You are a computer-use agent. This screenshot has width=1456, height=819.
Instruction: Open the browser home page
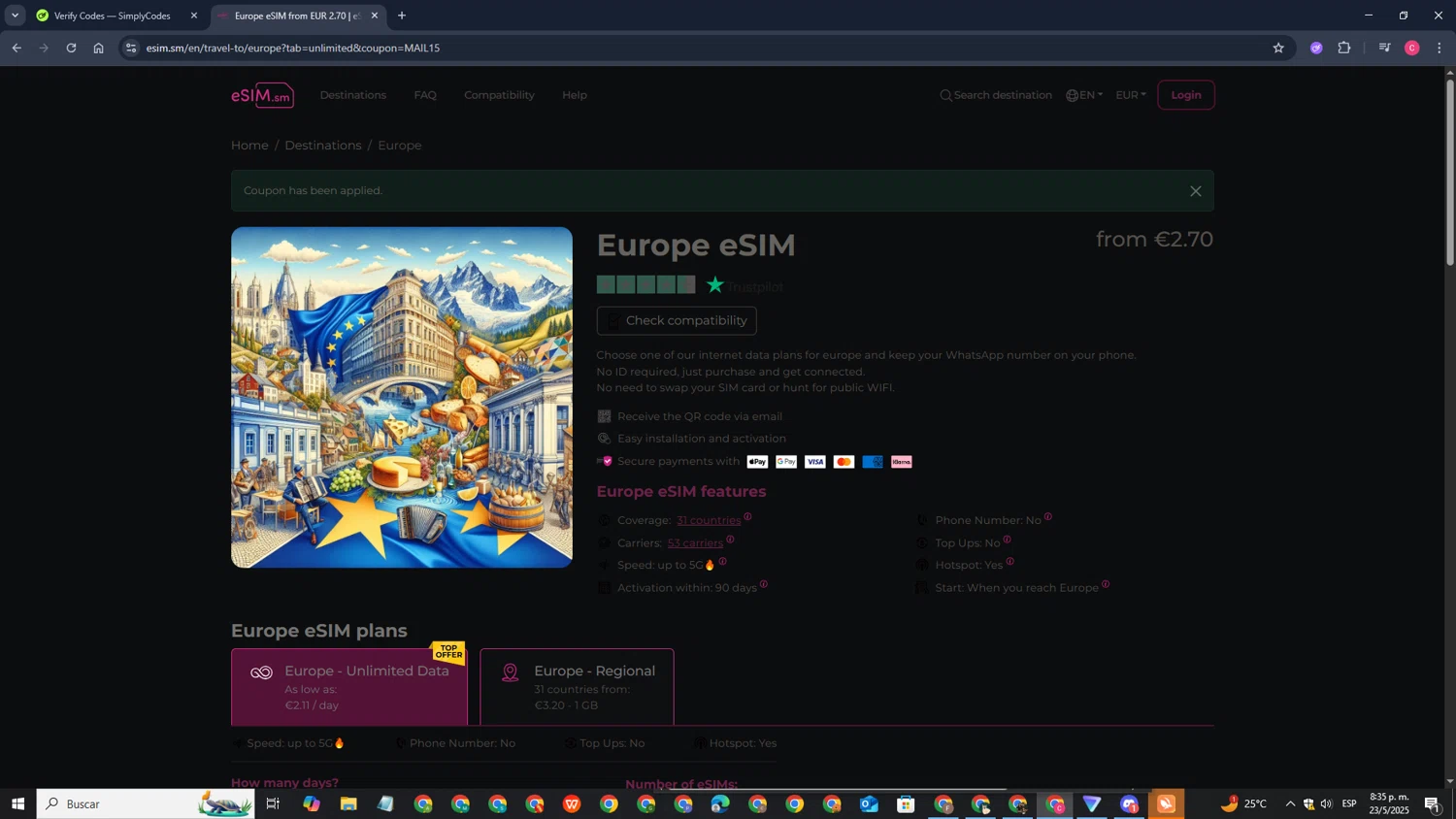(98, 48)
